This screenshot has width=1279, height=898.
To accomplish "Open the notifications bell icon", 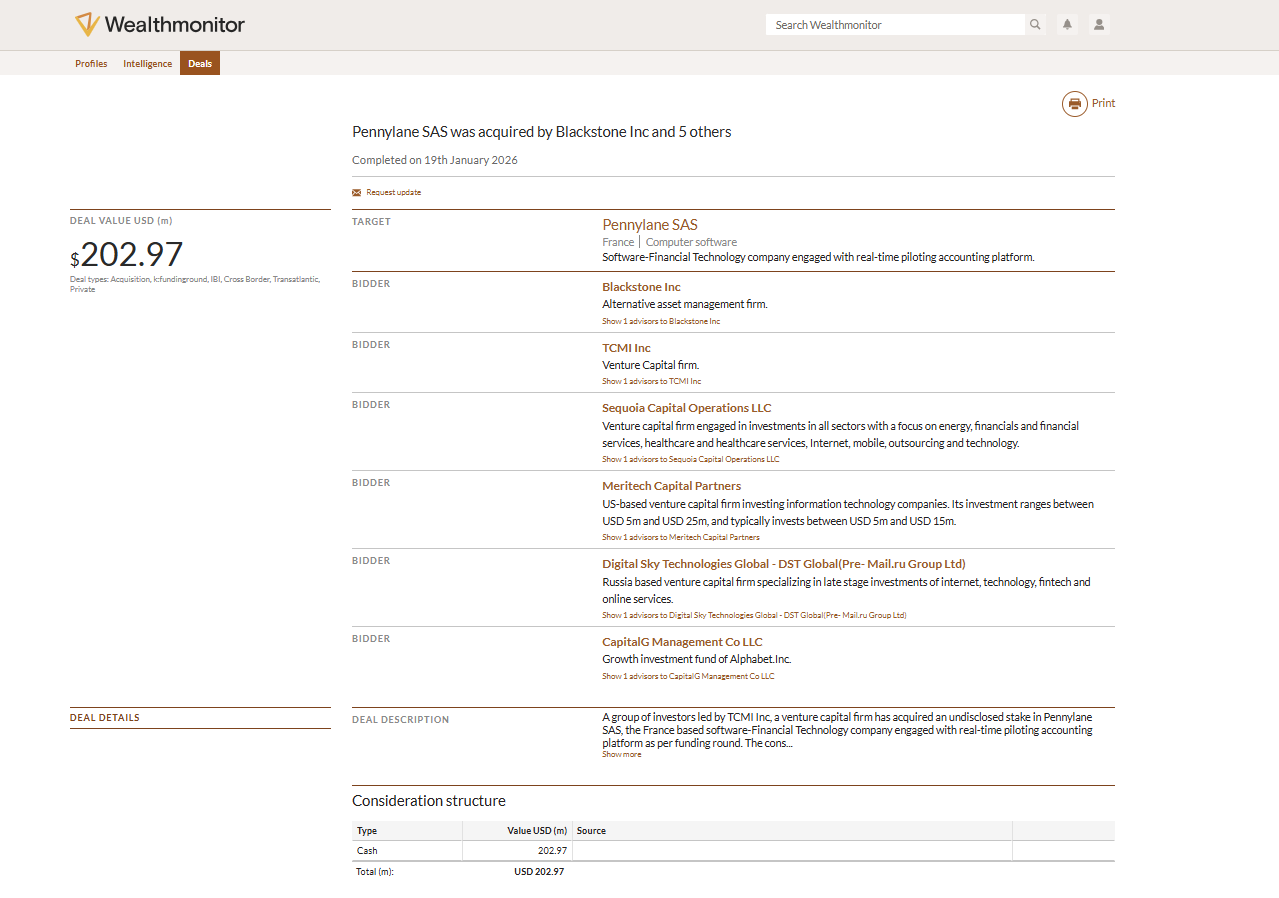I will 1067,24.
